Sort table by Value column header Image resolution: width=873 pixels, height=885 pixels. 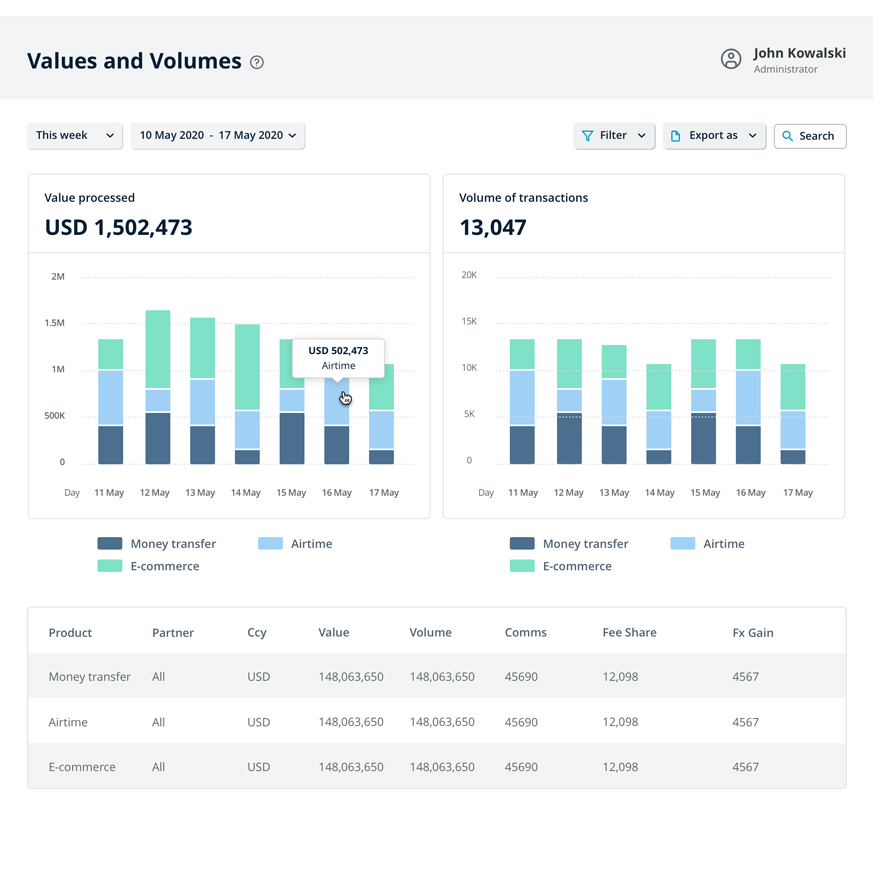[x=334, y=633]
